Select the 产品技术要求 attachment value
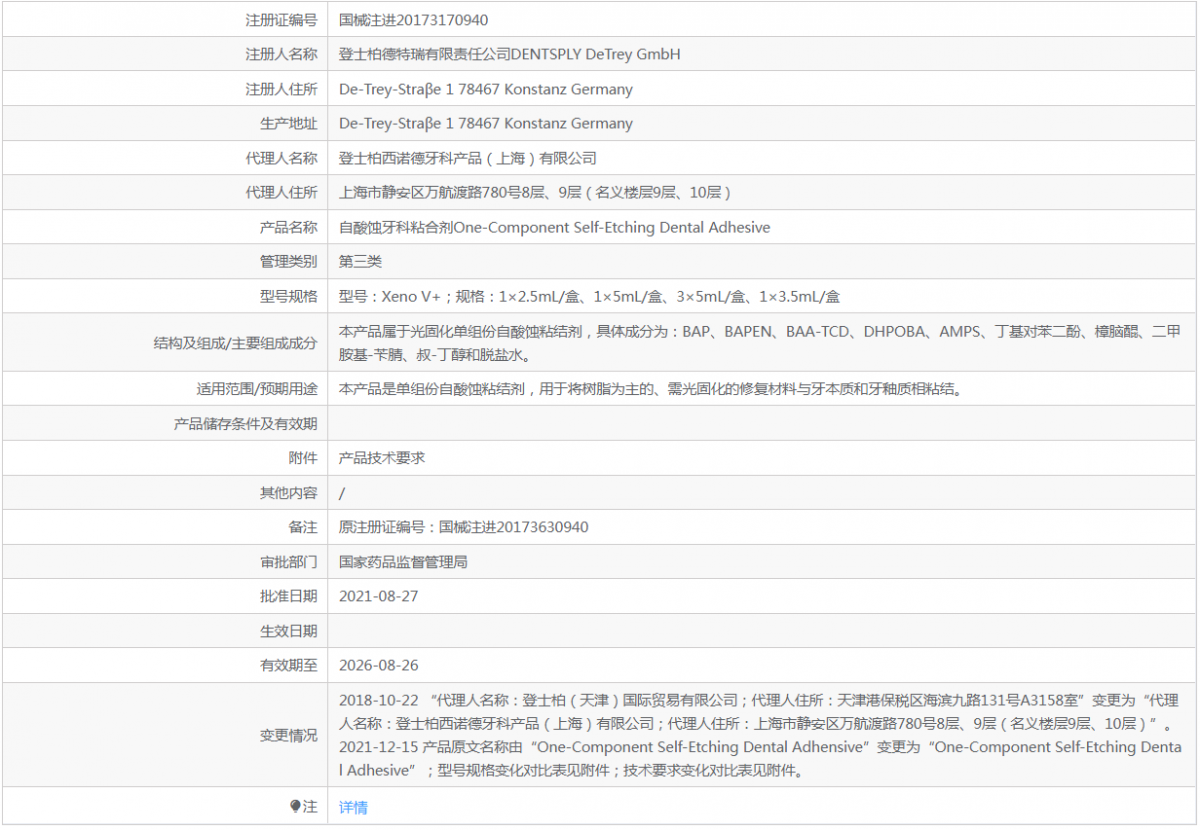This screenshot has width=1200, height=830. coord(382,458)
